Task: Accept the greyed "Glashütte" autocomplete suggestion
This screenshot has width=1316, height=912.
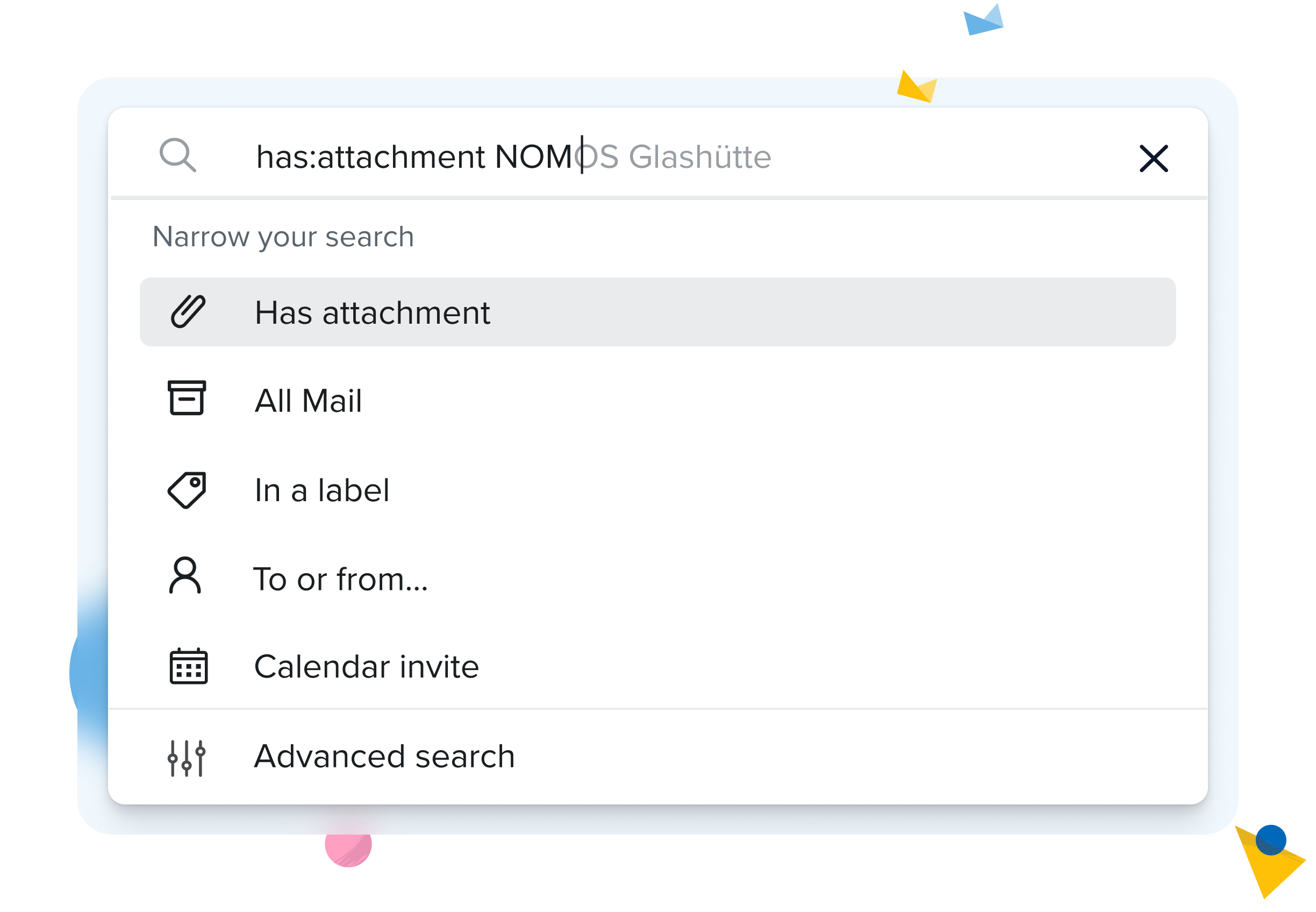Action: click(x=700, y=157)
